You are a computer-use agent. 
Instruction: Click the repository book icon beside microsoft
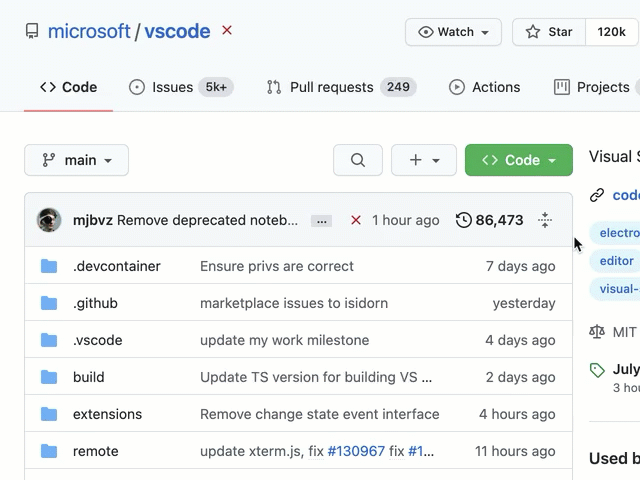click(x=32, y=31)
